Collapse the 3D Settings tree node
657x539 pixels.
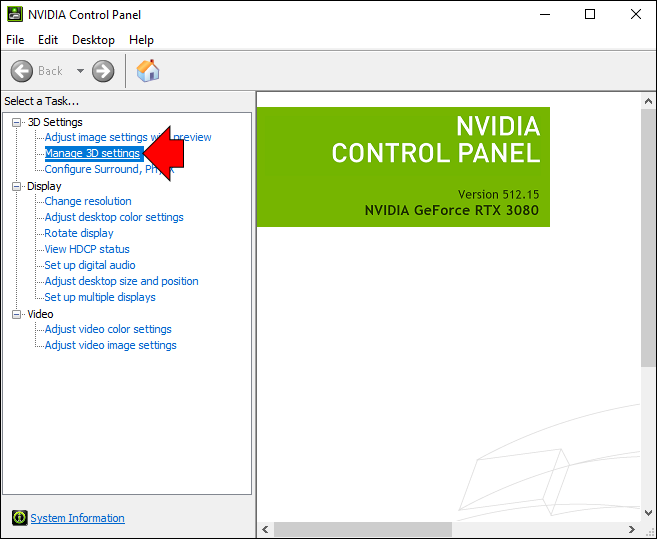click(16, 122)
